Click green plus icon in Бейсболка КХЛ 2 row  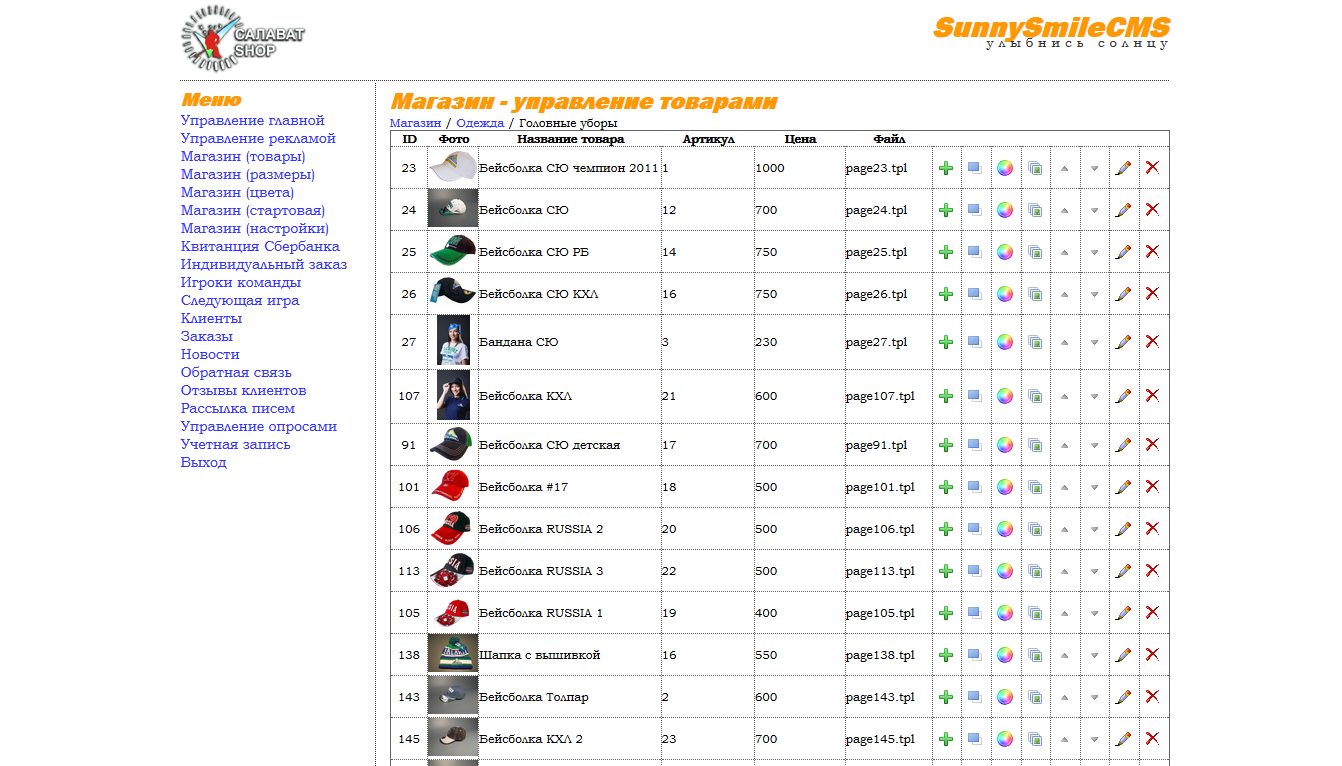pos(946,739)
